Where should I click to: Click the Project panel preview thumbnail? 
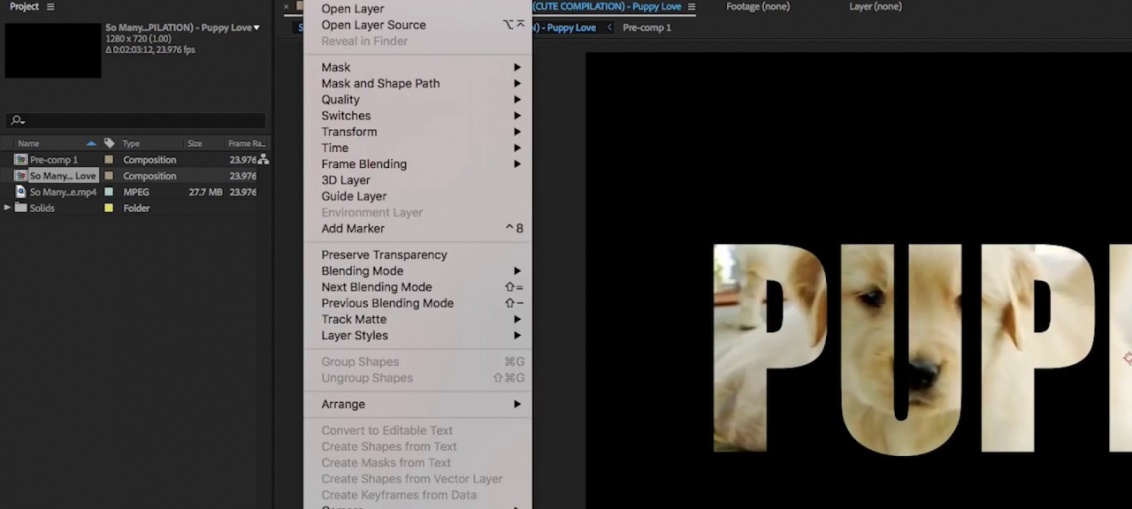(x=53, y=51)
